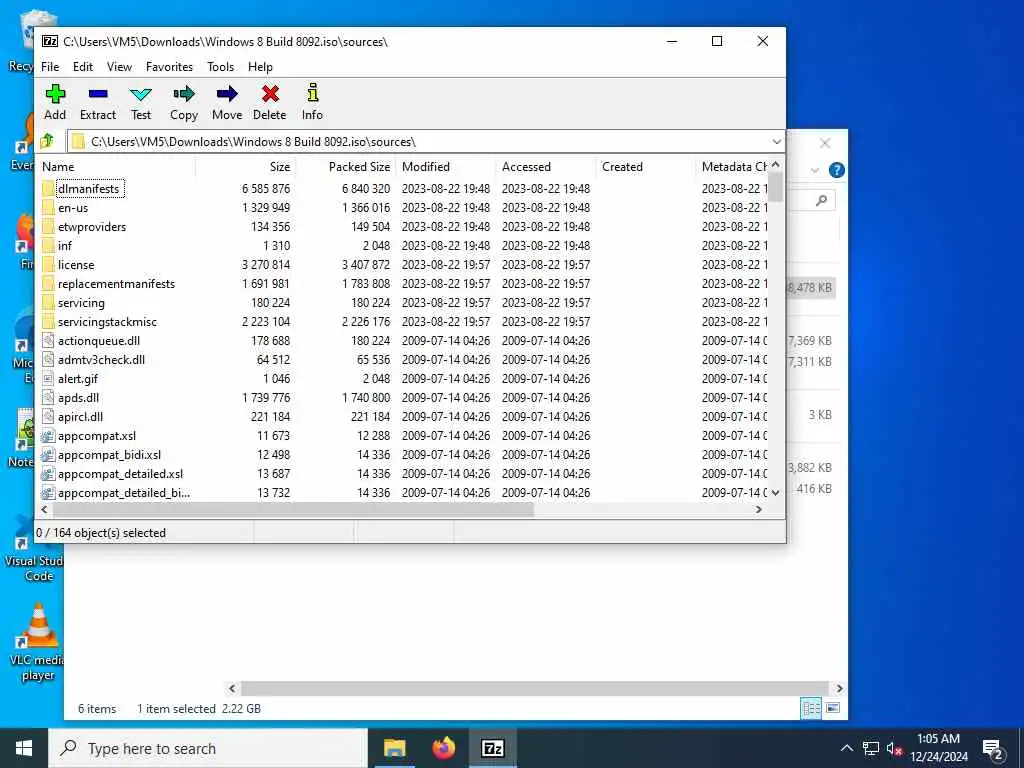1024x768 pixels.
Task: Open the Edit menu
Action: click(x=83, y=67)
